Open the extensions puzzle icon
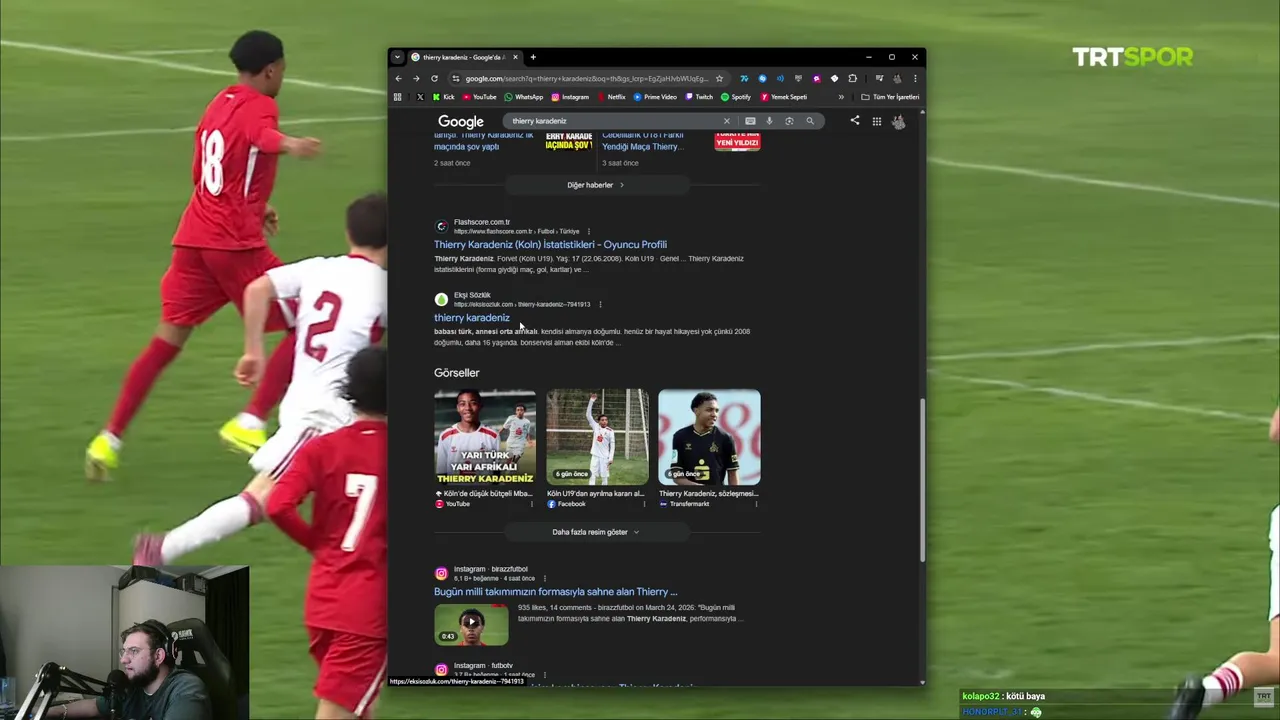The width and height of the screenshot is (1280, 720). click(x=852, y=78)
